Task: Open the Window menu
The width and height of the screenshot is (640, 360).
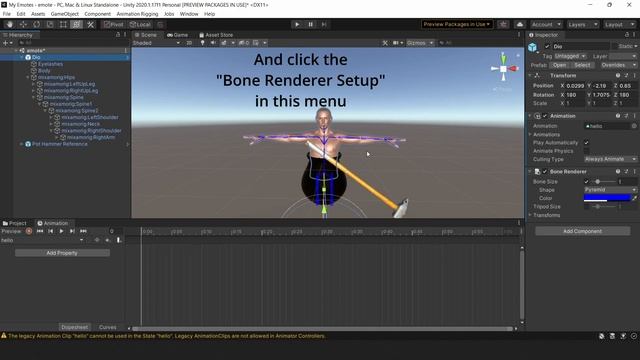Action: tap(189, 14)
